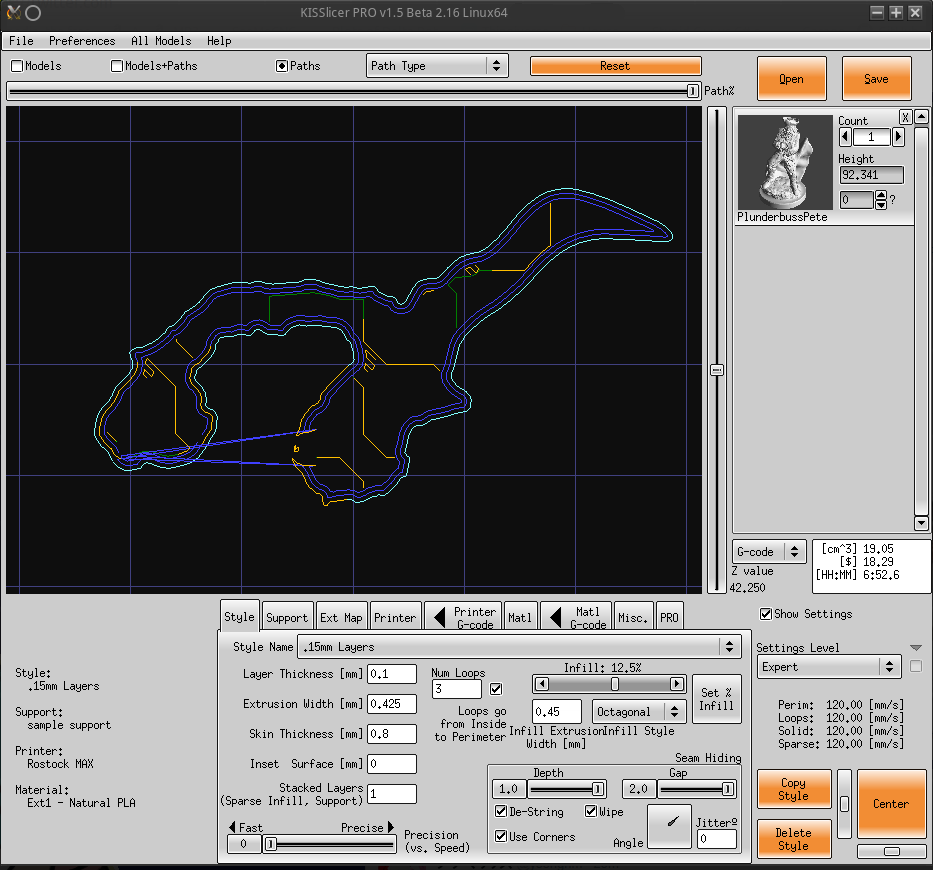The width and height of the screenshot is (933, 870).
Task: Click the Path% slider handle
Action: [692, 91]
